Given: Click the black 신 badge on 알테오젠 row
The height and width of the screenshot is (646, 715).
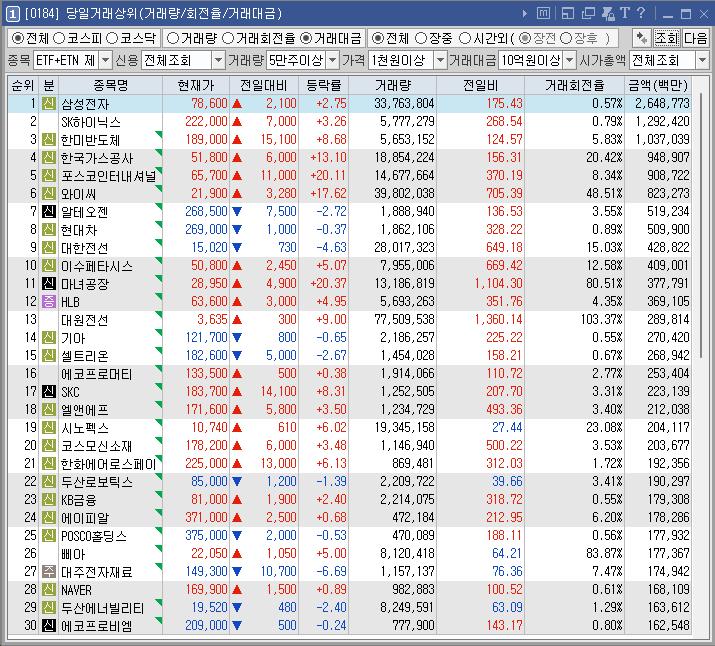Looking at the screenshot, I should (48, 212).
